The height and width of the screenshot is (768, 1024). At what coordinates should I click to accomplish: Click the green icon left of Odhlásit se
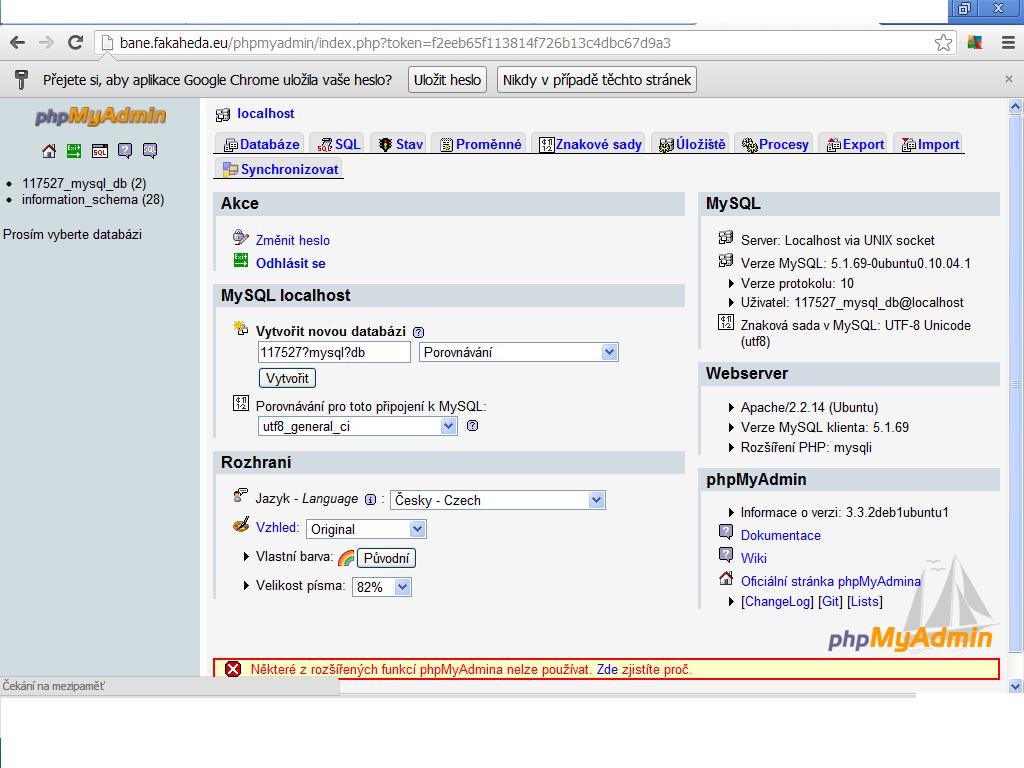[241, 261]
